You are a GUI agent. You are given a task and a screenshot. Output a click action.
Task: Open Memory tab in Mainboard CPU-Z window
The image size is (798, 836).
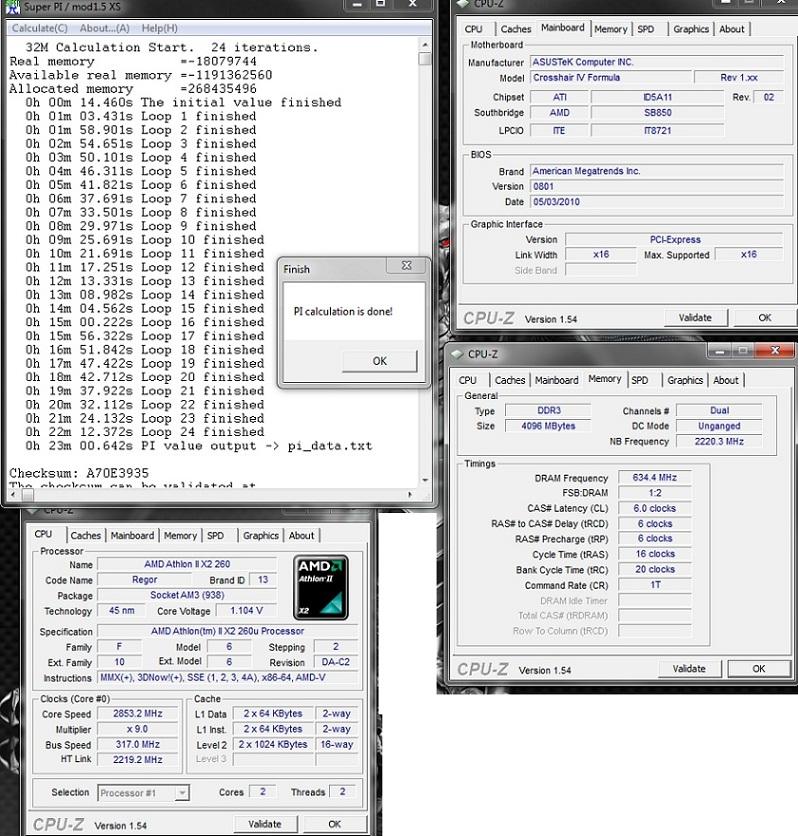coord(610,29)
